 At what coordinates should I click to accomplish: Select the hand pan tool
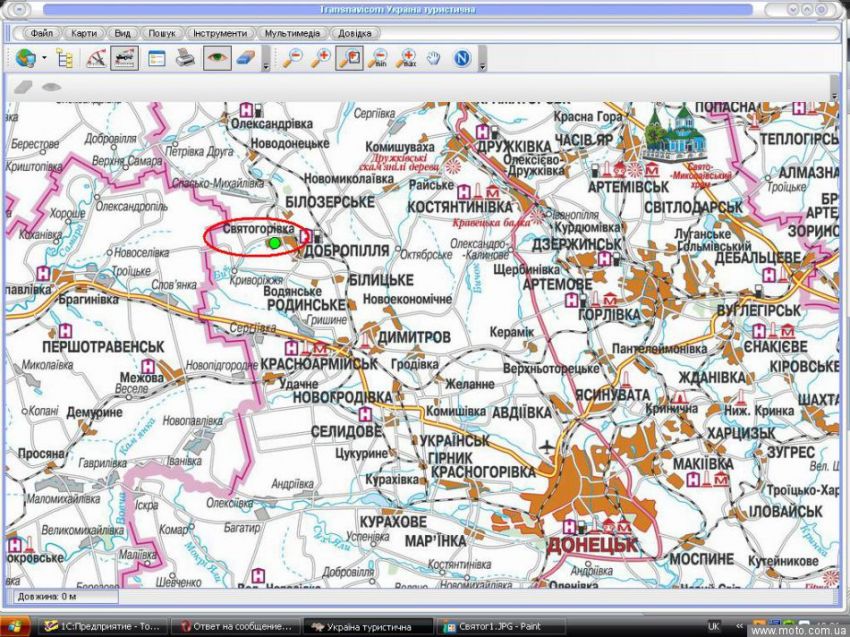click(433, 58)
